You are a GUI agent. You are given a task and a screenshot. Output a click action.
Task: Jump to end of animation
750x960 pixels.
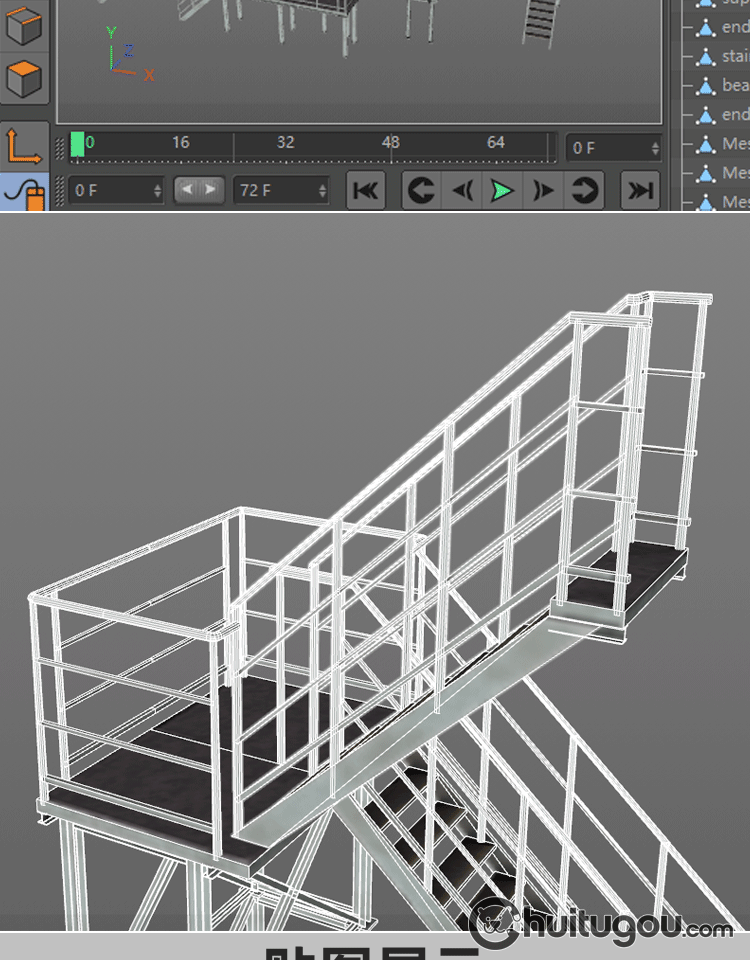tap(640, 190)
